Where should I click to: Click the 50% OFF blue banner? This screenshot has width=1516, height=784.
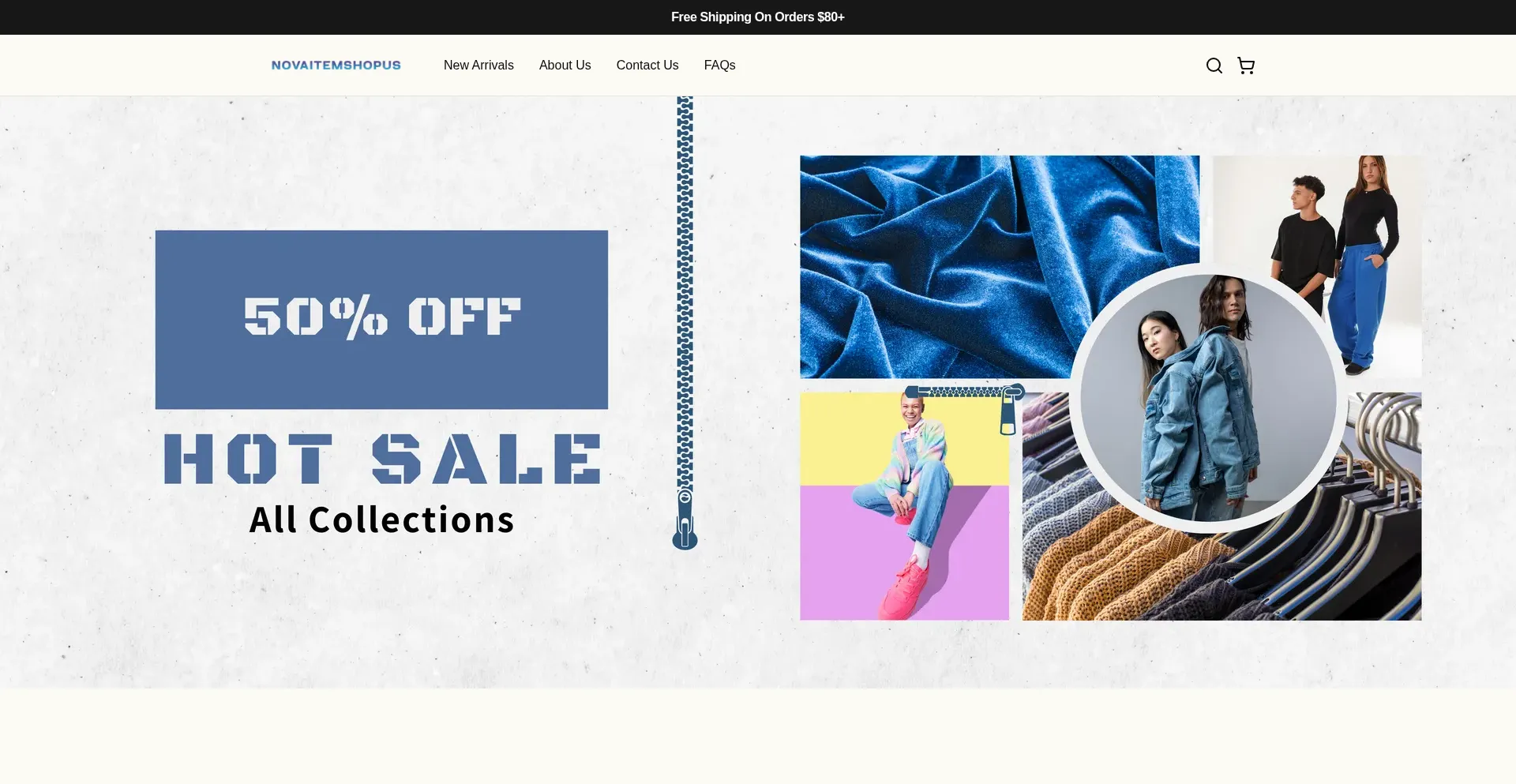(x=381, y=320)
